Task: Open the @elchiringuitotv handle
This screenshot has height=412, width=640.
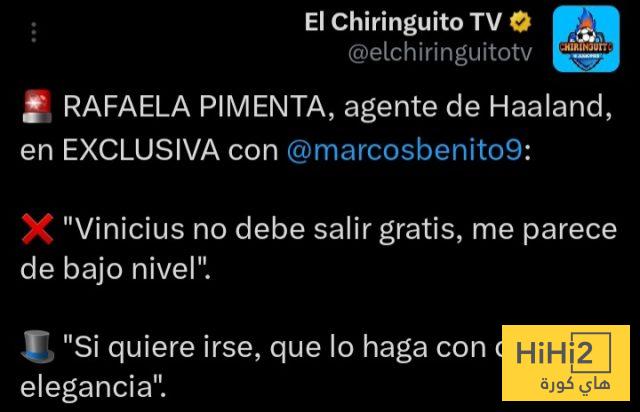Action: point(440,53)
